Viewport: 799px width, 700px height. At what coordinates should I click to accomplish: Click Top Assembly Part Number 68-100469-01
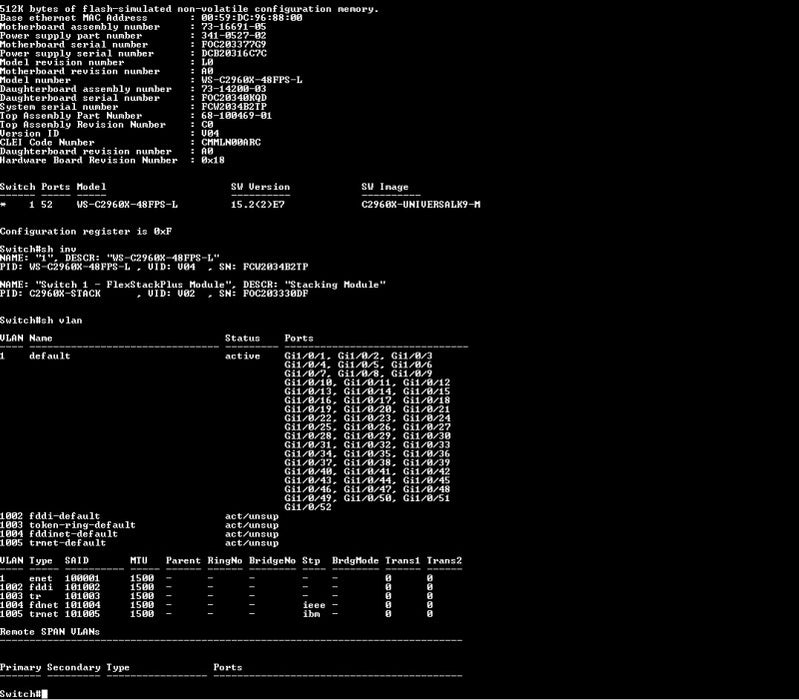click(x=236, y=116)
